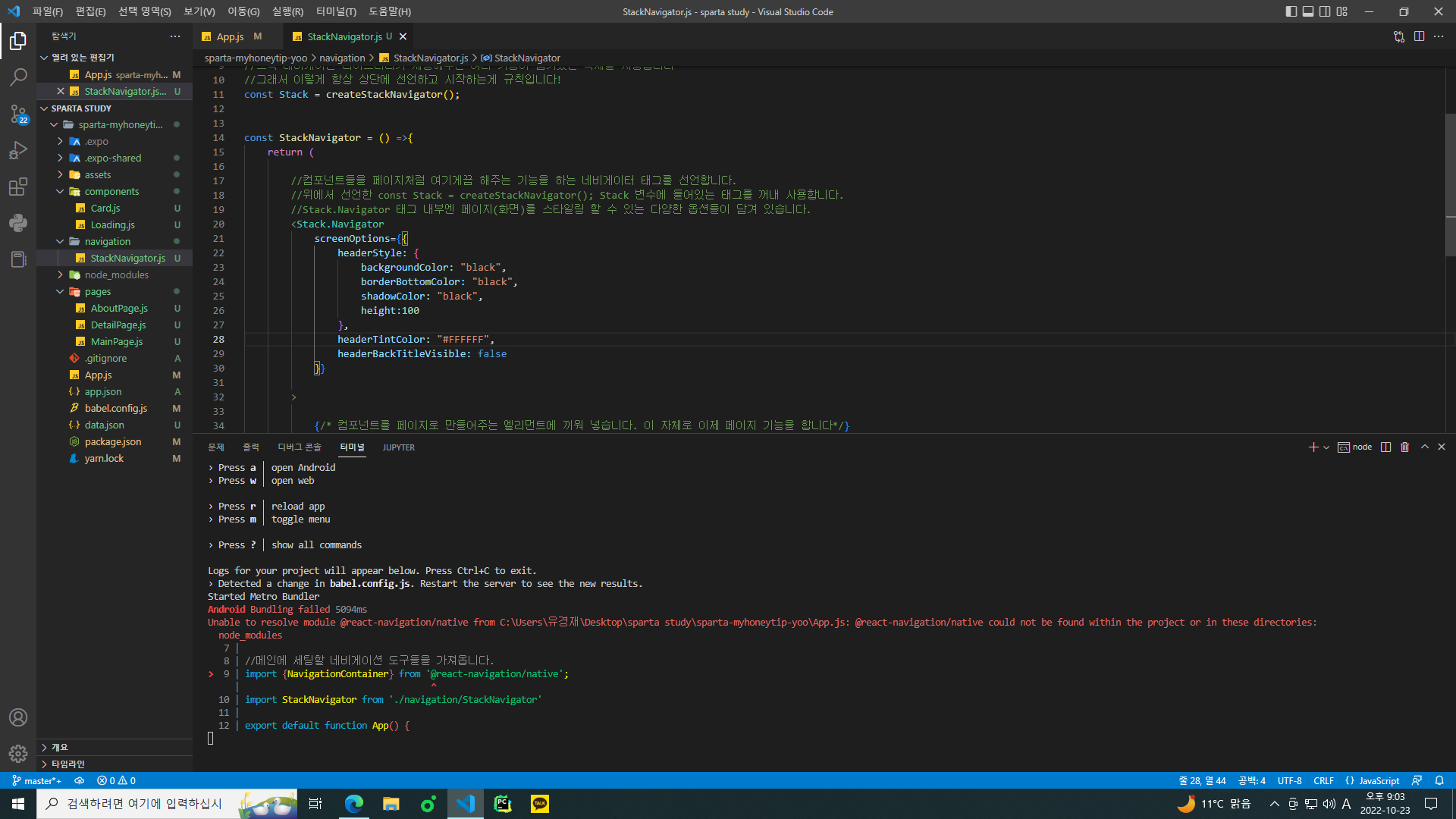
Task: Split the editor to the right
Action: [1419, 36]
